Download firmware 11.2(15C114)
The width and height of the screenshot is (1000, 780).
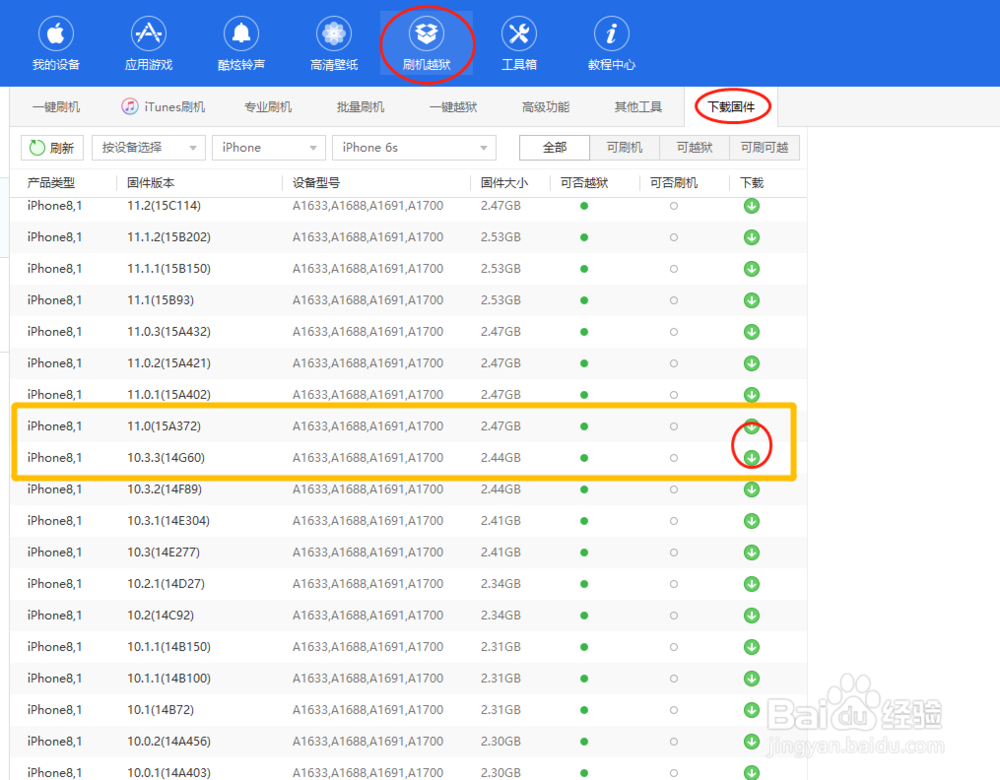[752, 205]
